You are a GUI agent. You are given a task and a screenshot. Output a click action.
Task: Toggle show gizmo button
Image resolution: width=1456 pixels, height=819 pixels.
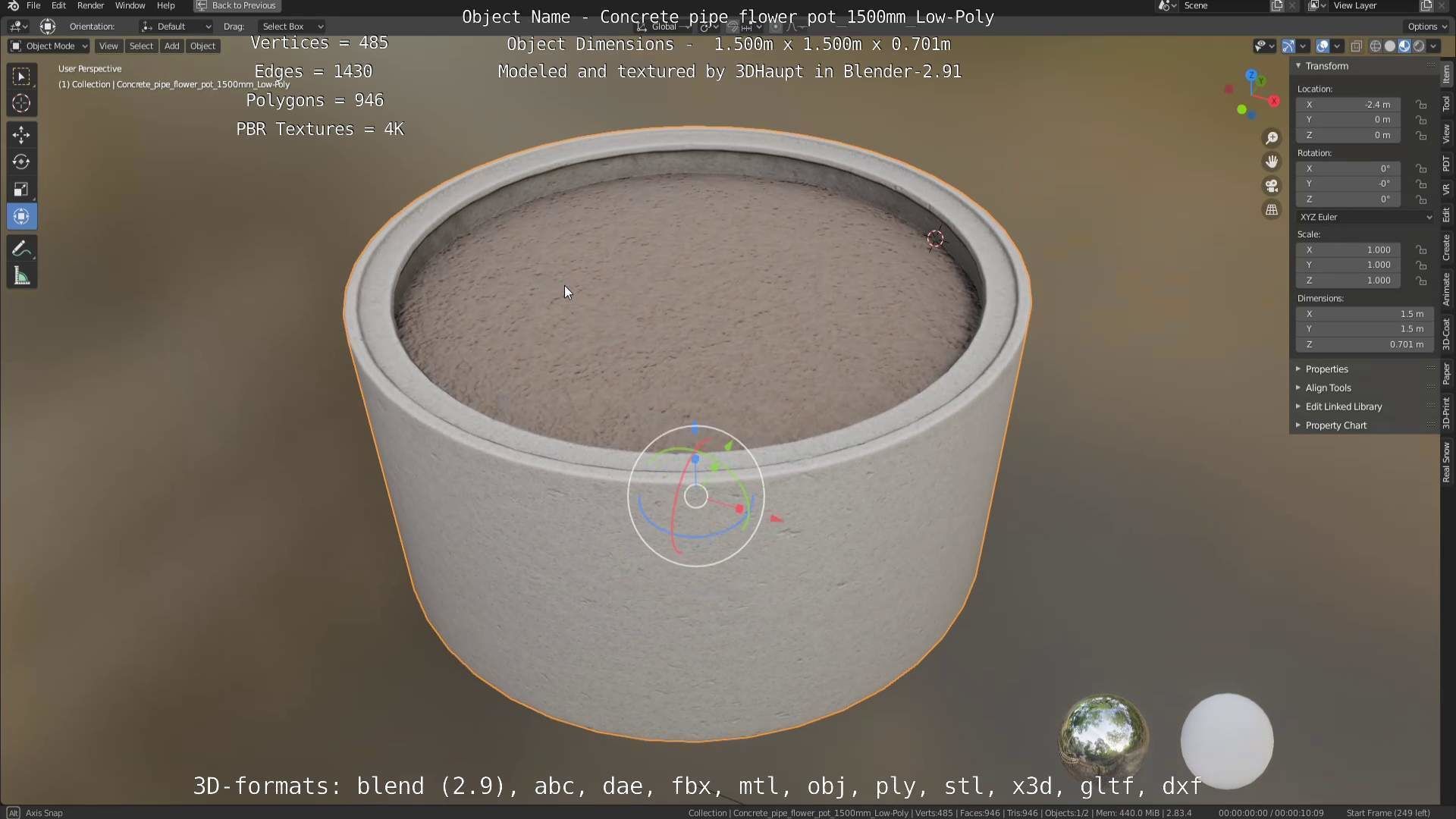click(1288, 46)
